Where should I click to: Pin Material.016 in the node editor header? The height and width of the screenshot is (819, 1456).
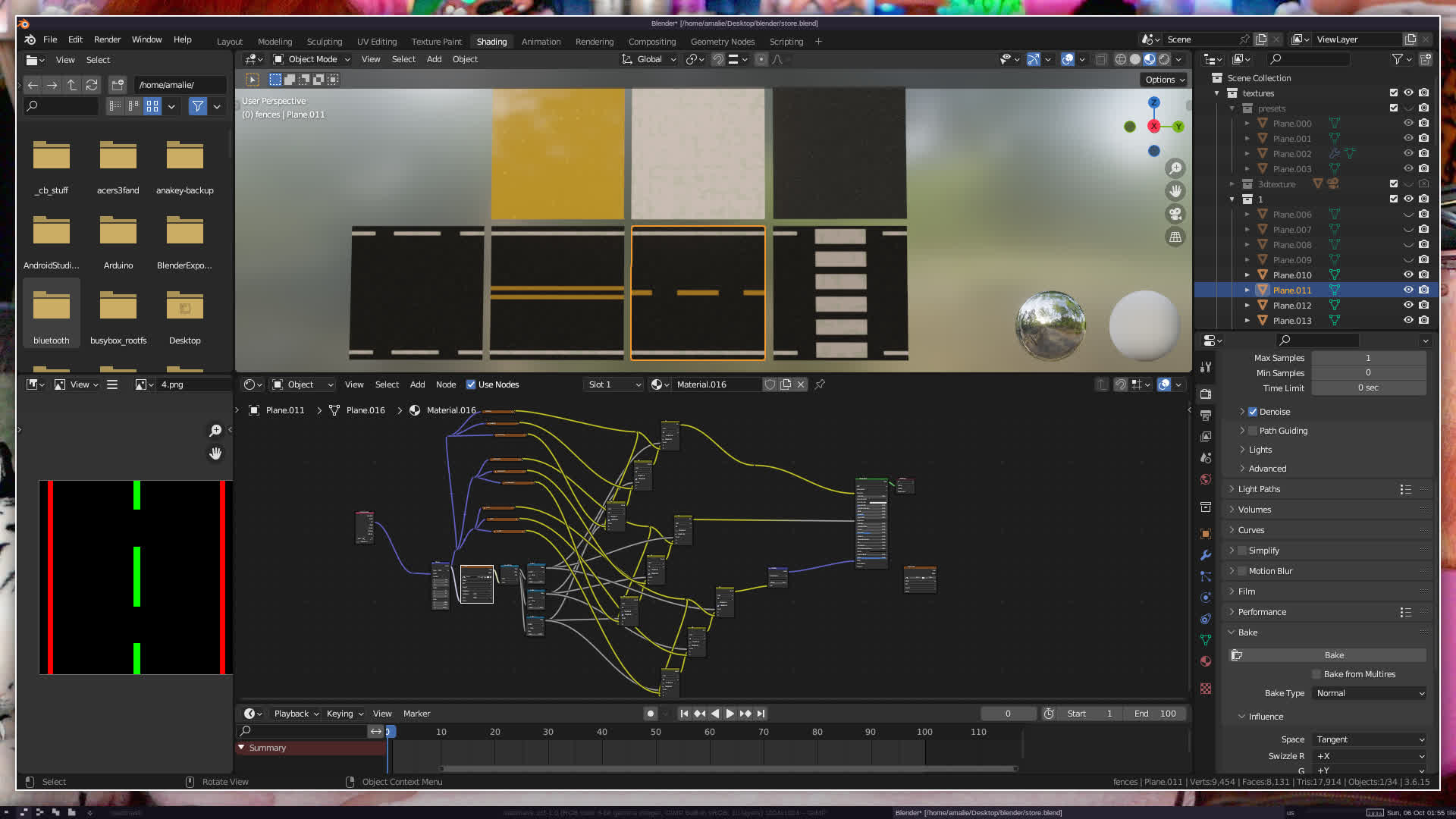(x=820, y=384)
